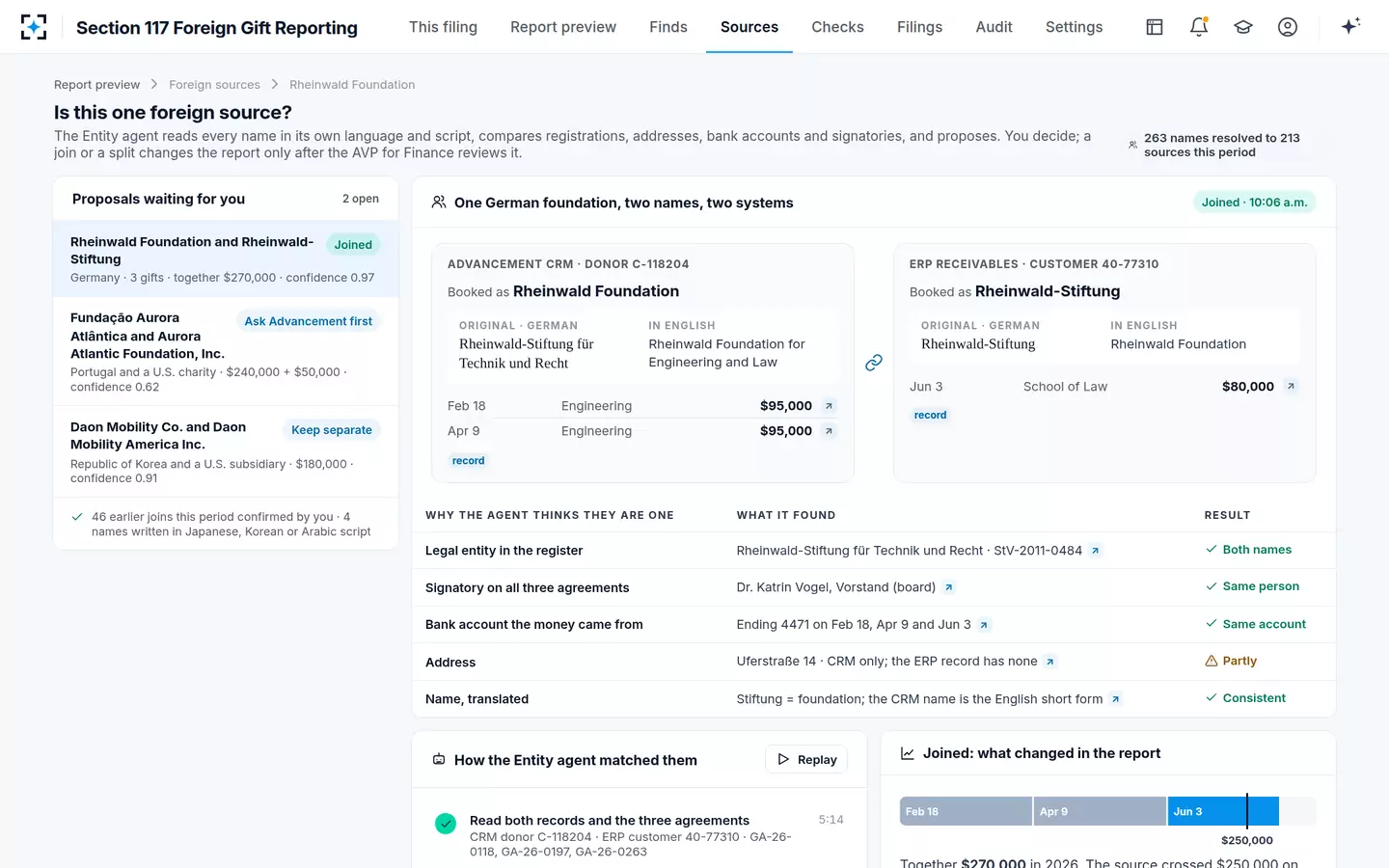Select the Fundação Aurora Atlântica proposal
1389x868 pixels.
click(226, 352)
